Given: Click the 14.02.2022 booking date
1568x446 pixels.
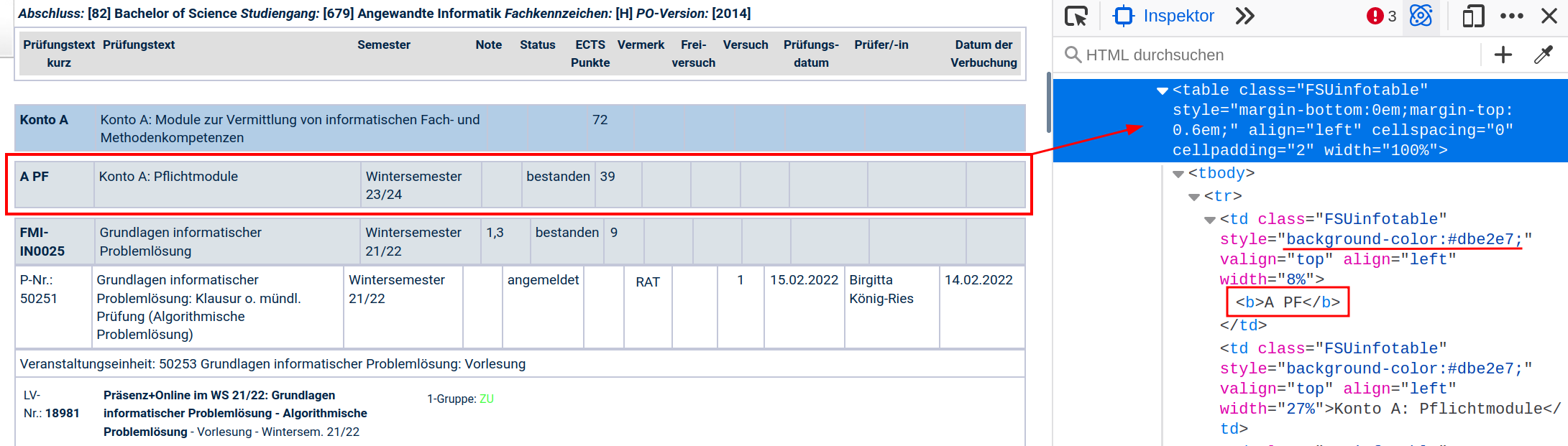Looking at the screenshot, I should coord(978,280).
